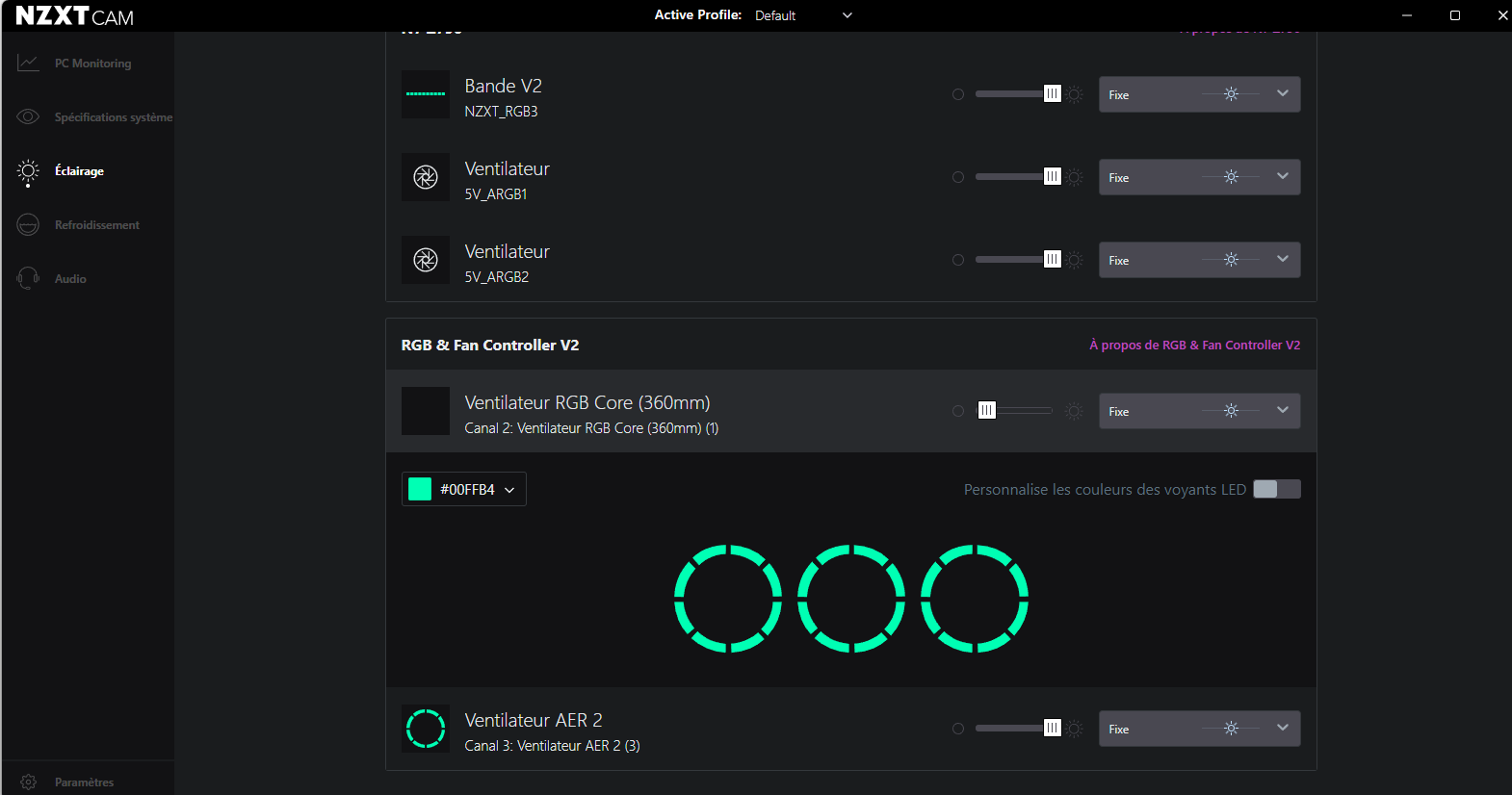Click the Bande V2 device name

coord(503,86)
